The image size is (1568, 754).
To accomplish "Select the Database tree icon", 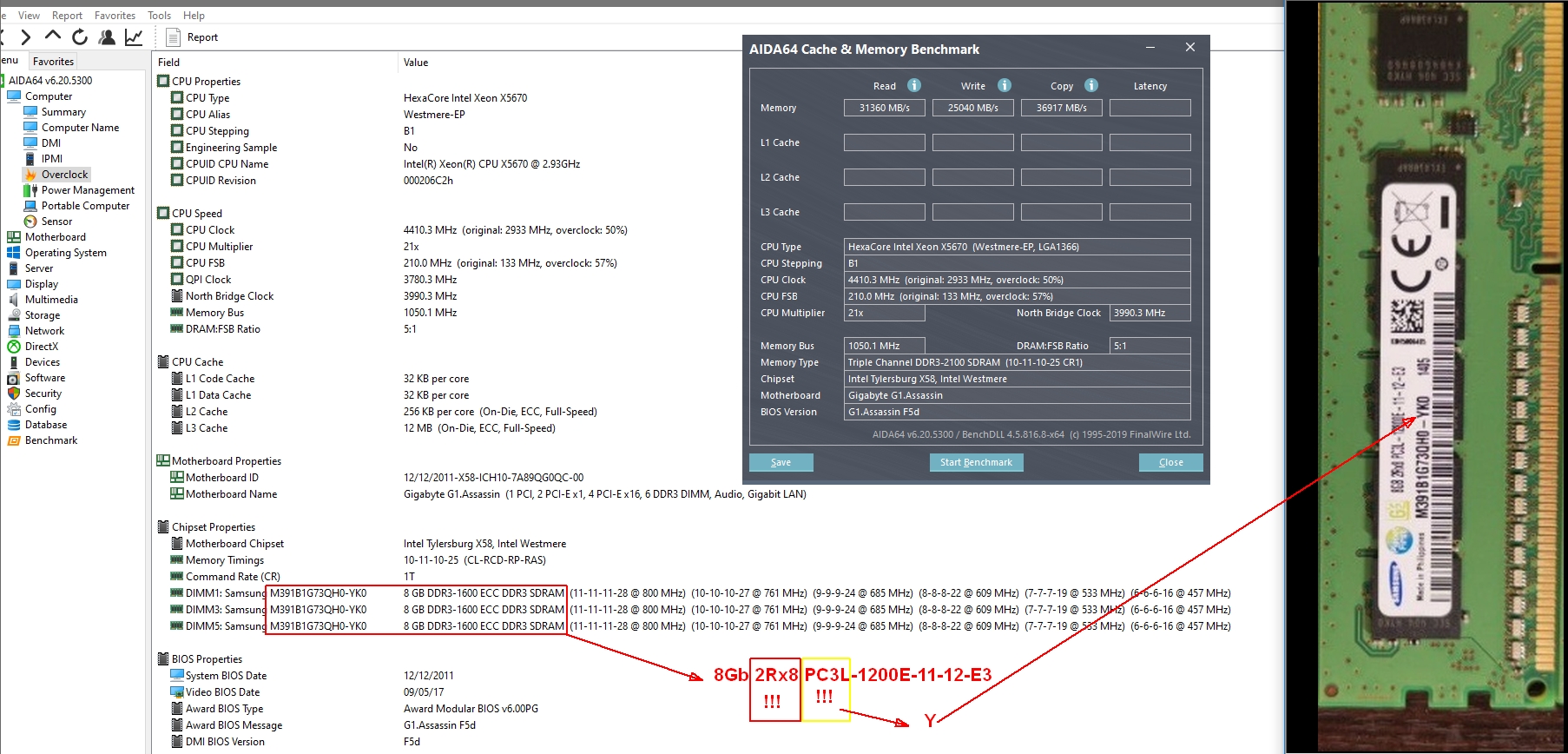I will (14, 425).
